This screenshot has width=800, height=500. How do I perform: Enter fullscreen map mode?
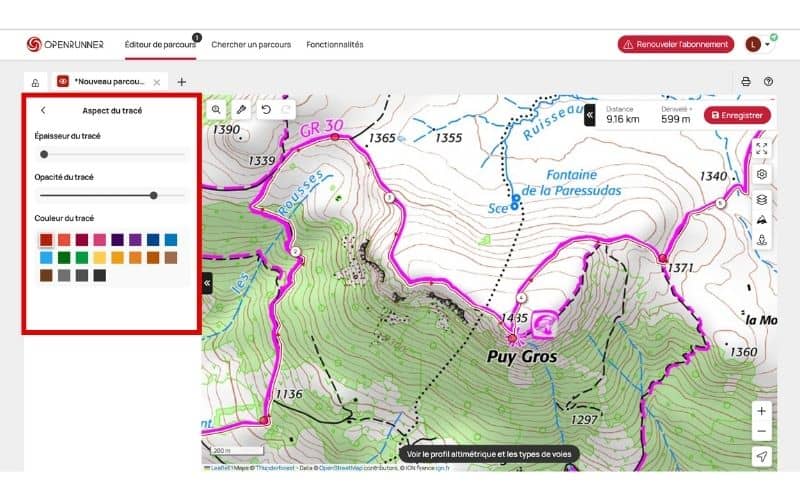point(762,148)
